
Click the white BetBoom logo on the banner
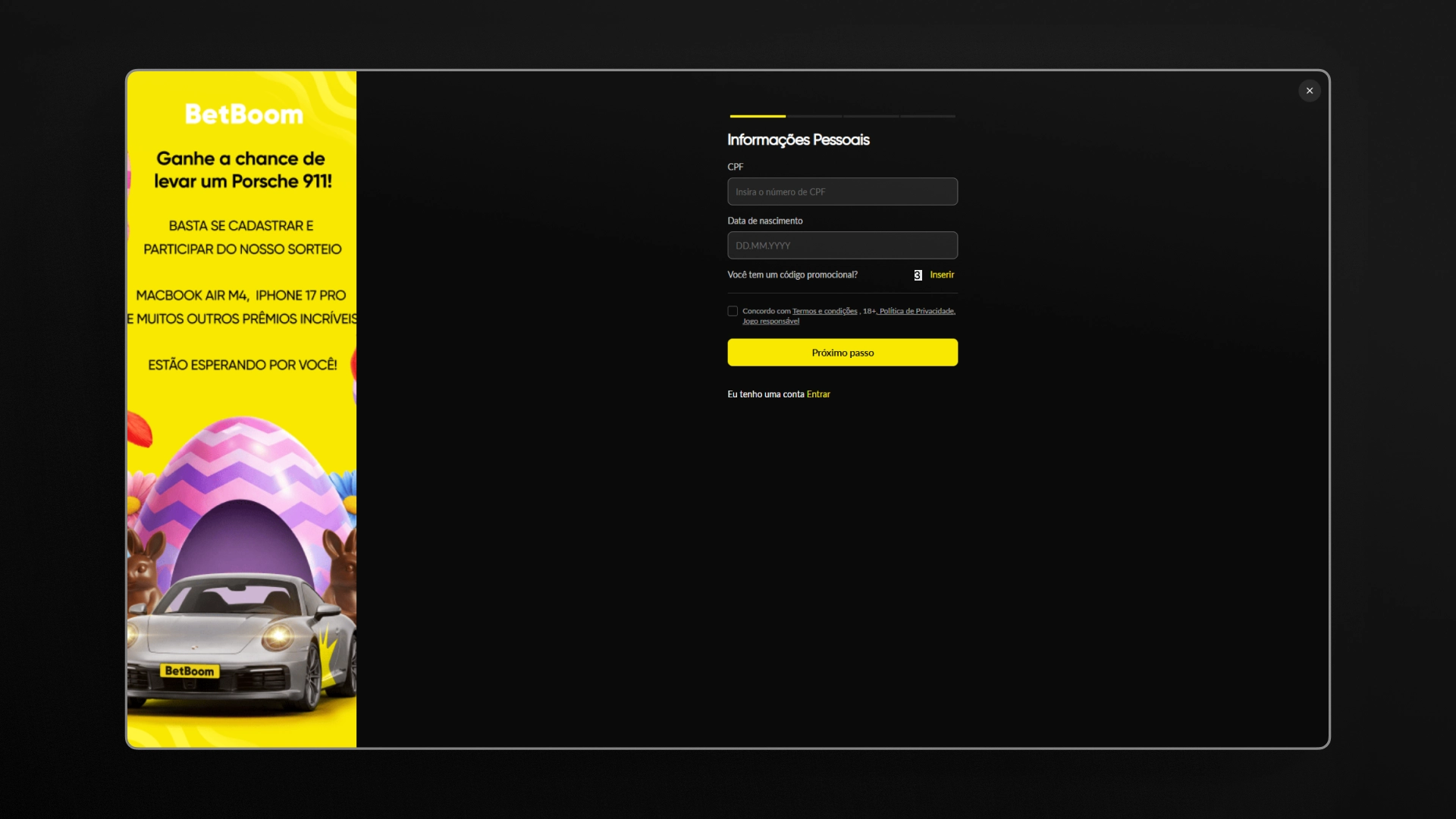click(x=243, y=115)
